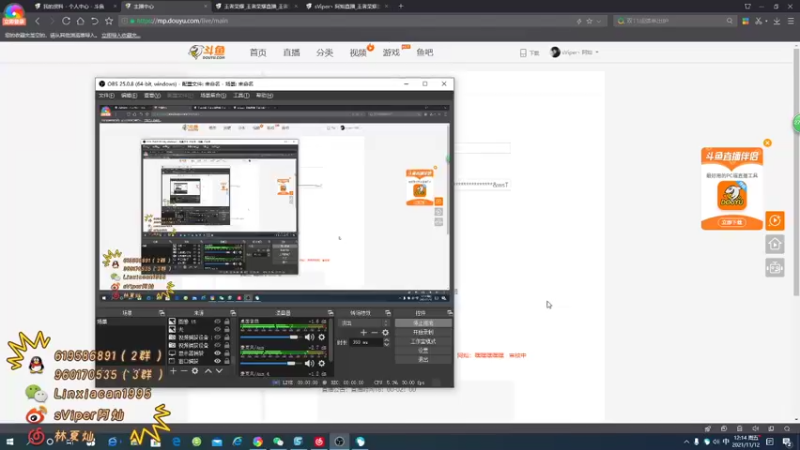
Task: Go to Douyu 首页 nav link
Action: pyautogui.click(x=258, y=53)
